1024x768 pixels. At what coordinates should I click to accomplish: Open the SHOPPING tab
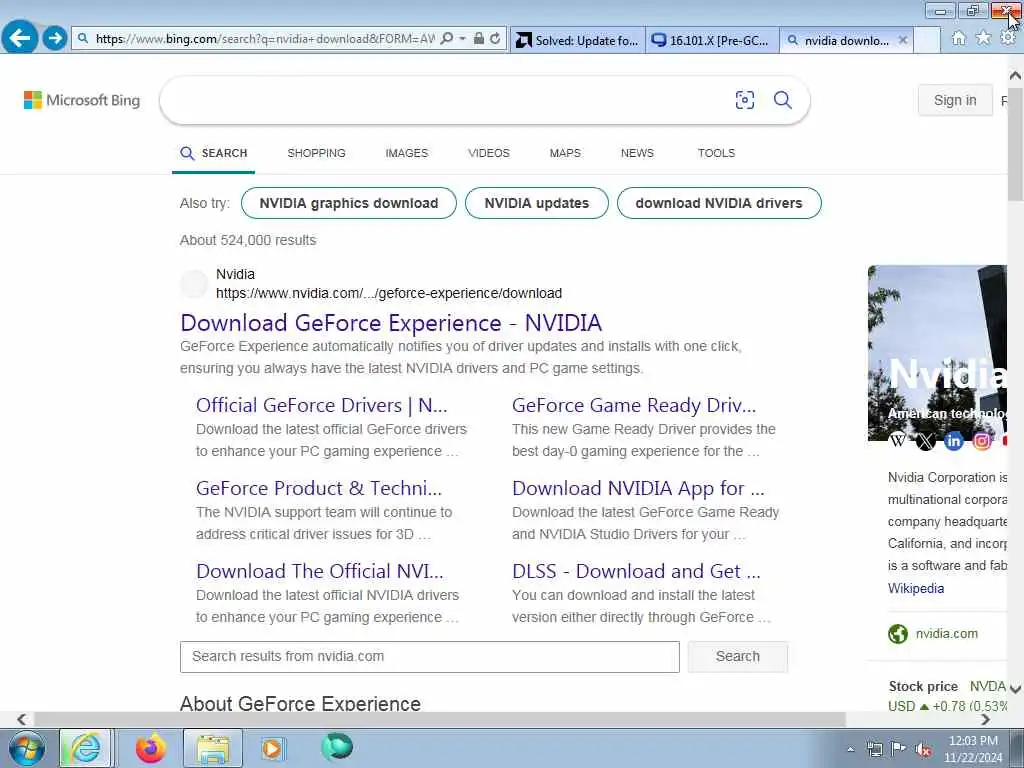coord(316,153)
